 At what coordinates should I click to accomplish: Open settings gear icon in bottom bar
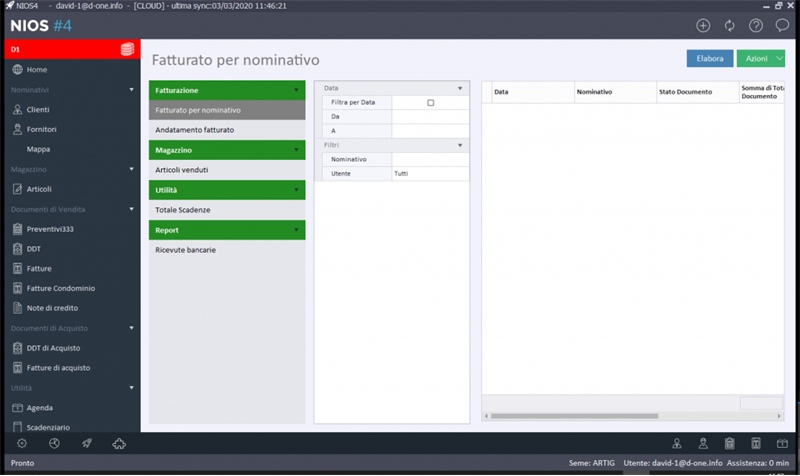click(x=22, y=443)
